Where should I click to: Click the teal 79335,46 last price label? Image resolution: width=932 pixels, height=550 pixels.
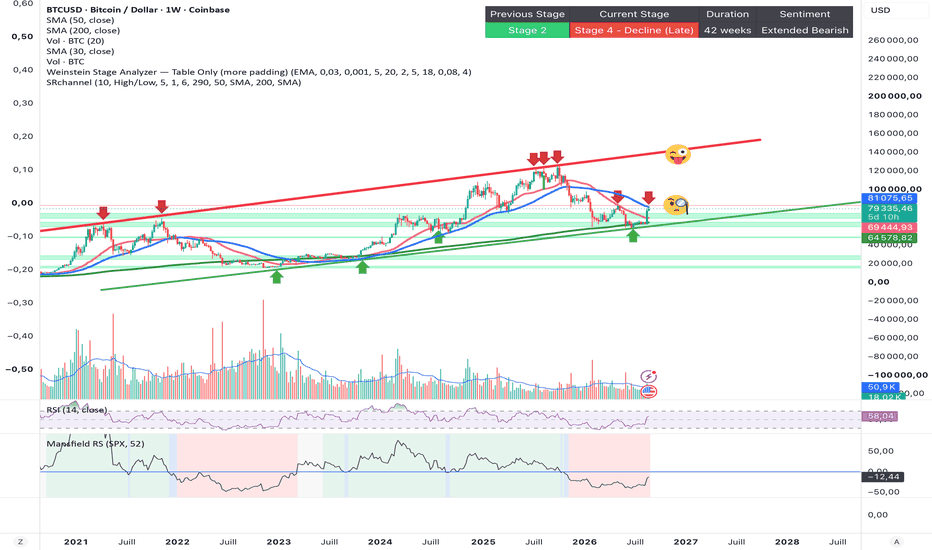[x=889, y=209]
